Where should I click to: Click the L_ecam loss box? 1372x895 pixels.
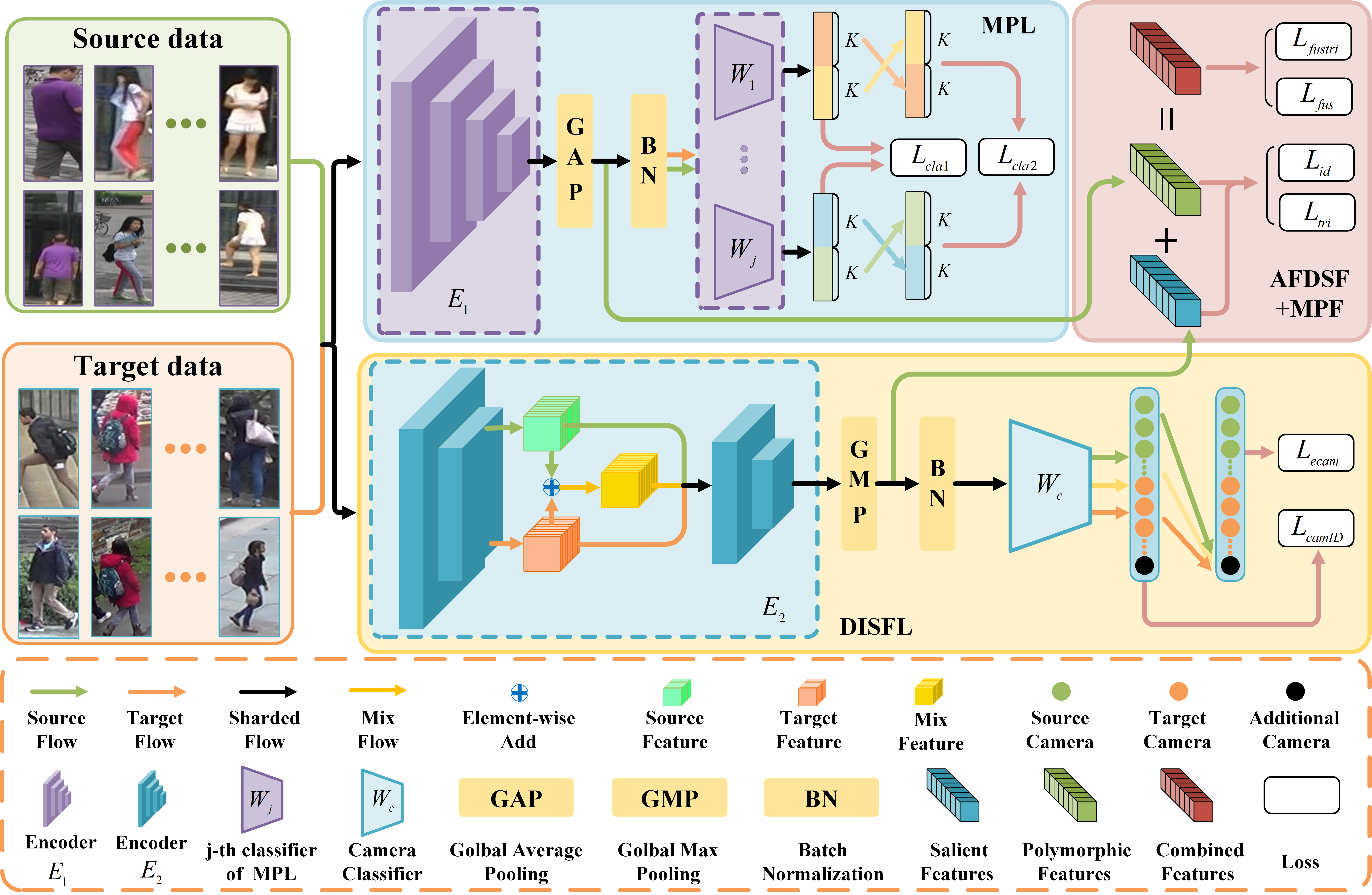(1316, 453)
